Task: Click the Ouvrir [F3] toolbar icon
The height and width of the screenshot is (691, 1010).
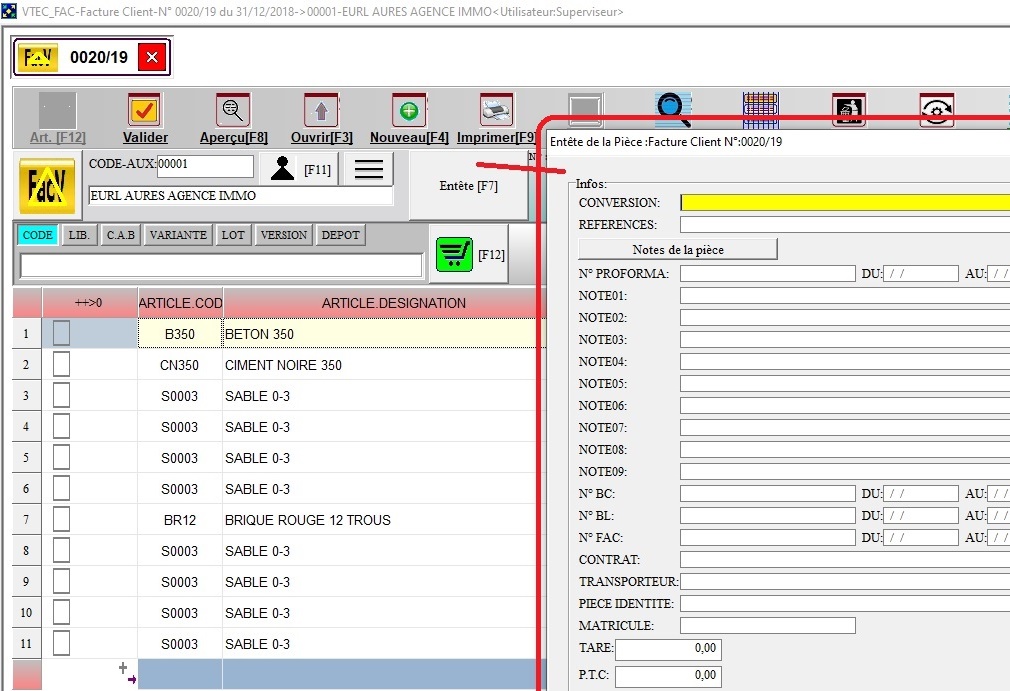Action: point(321,110)
